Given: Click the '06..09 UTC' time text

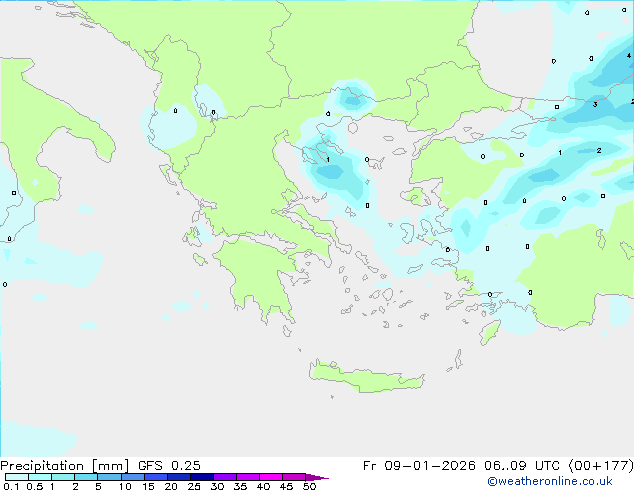Looking at the screenshot, I should pos(522,466).
